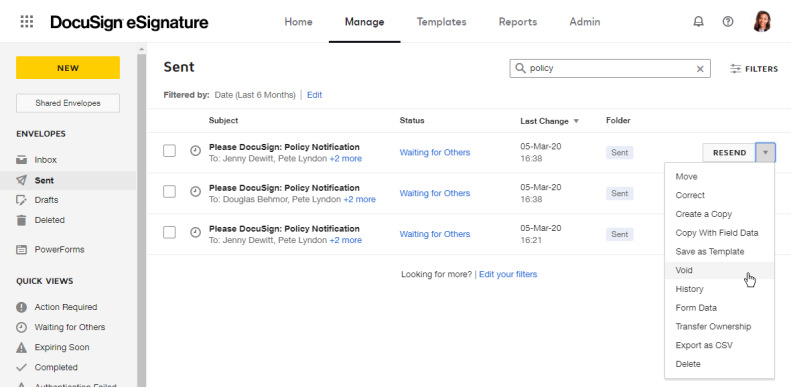Viewport: 791px width, 387px height.
Task: Click the Date (Last 6 Months) filter text
Action: 255,95
